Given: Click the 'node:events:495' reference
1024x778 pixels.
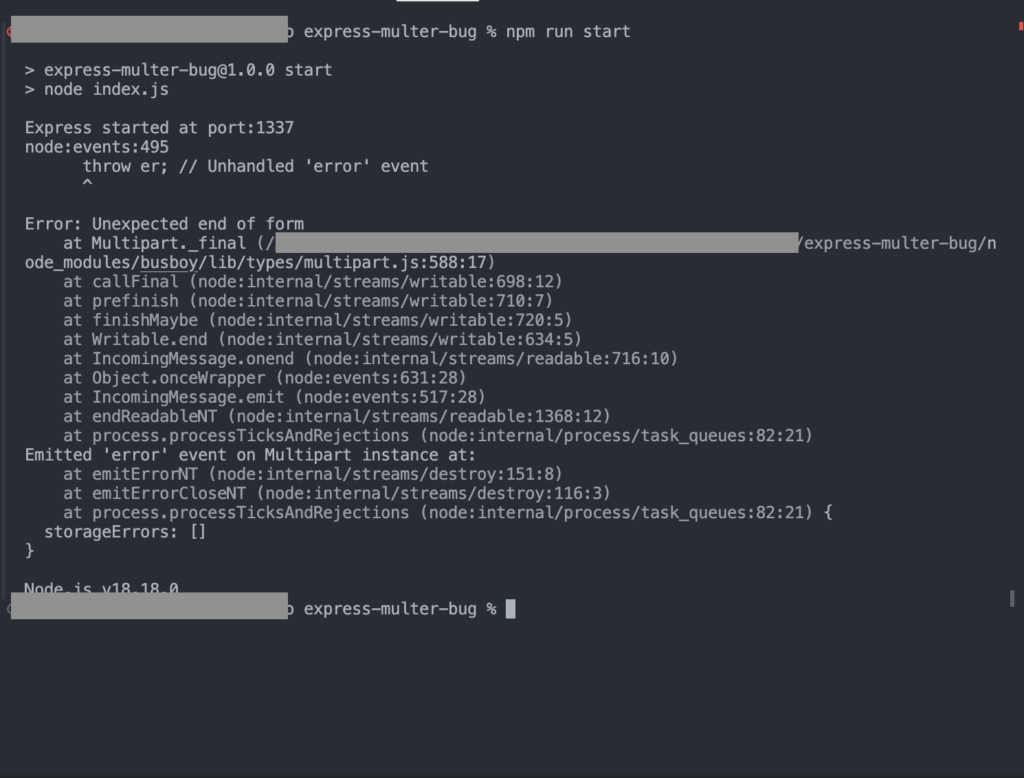Looking at the screenshot, I should 97,147.
